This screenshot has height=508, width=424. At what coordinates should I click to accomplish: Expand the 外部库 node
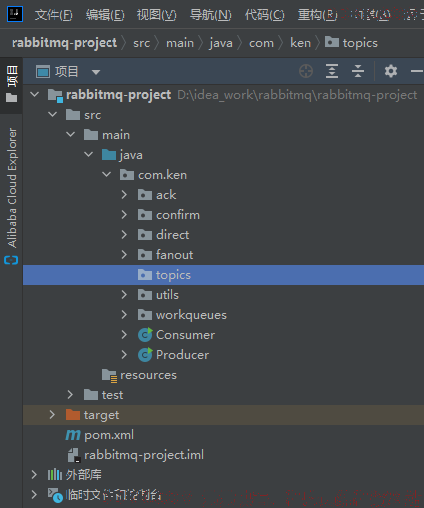point(34,475)
